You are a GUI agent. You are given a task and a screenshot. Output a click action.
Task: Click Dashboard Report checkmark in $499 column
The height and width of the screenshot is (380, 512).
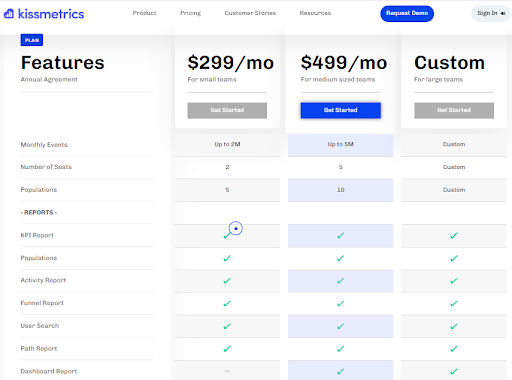coord(340,371)
